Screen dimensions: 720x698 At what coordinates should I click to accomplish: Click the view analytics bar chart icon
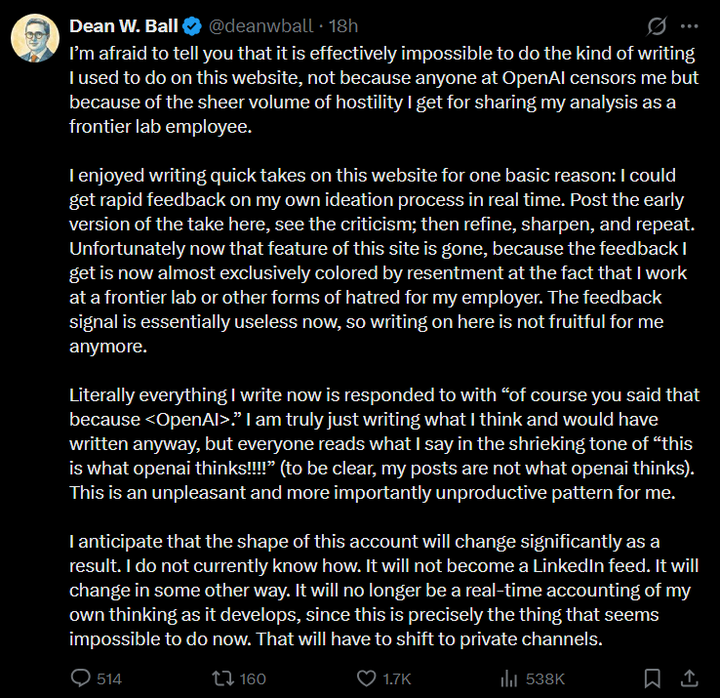[x=509, y=678]
